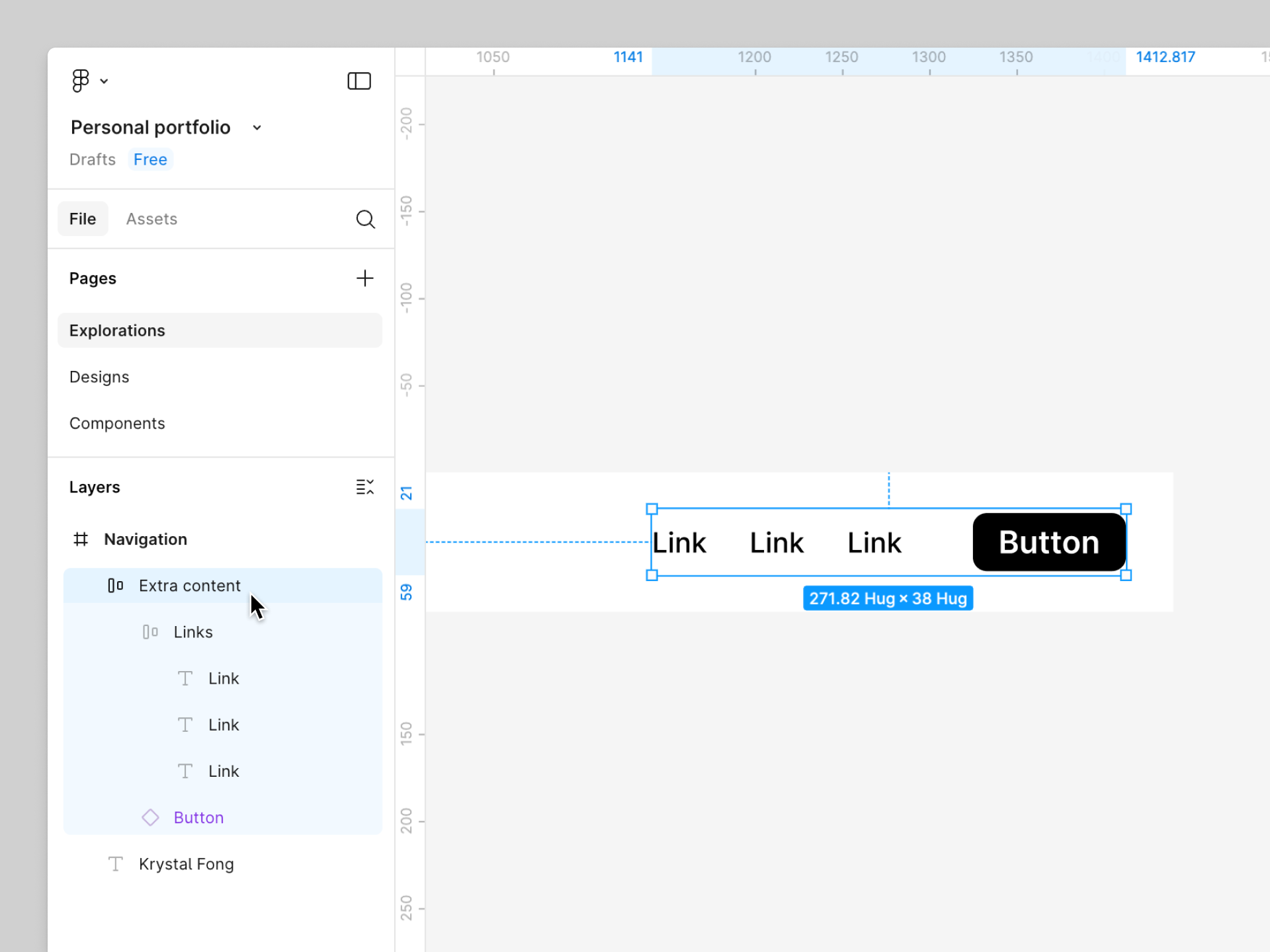The height and width of the screenshot is (952, 1270).
Task: Switch to the Assets tab
Action: point(151,219)
